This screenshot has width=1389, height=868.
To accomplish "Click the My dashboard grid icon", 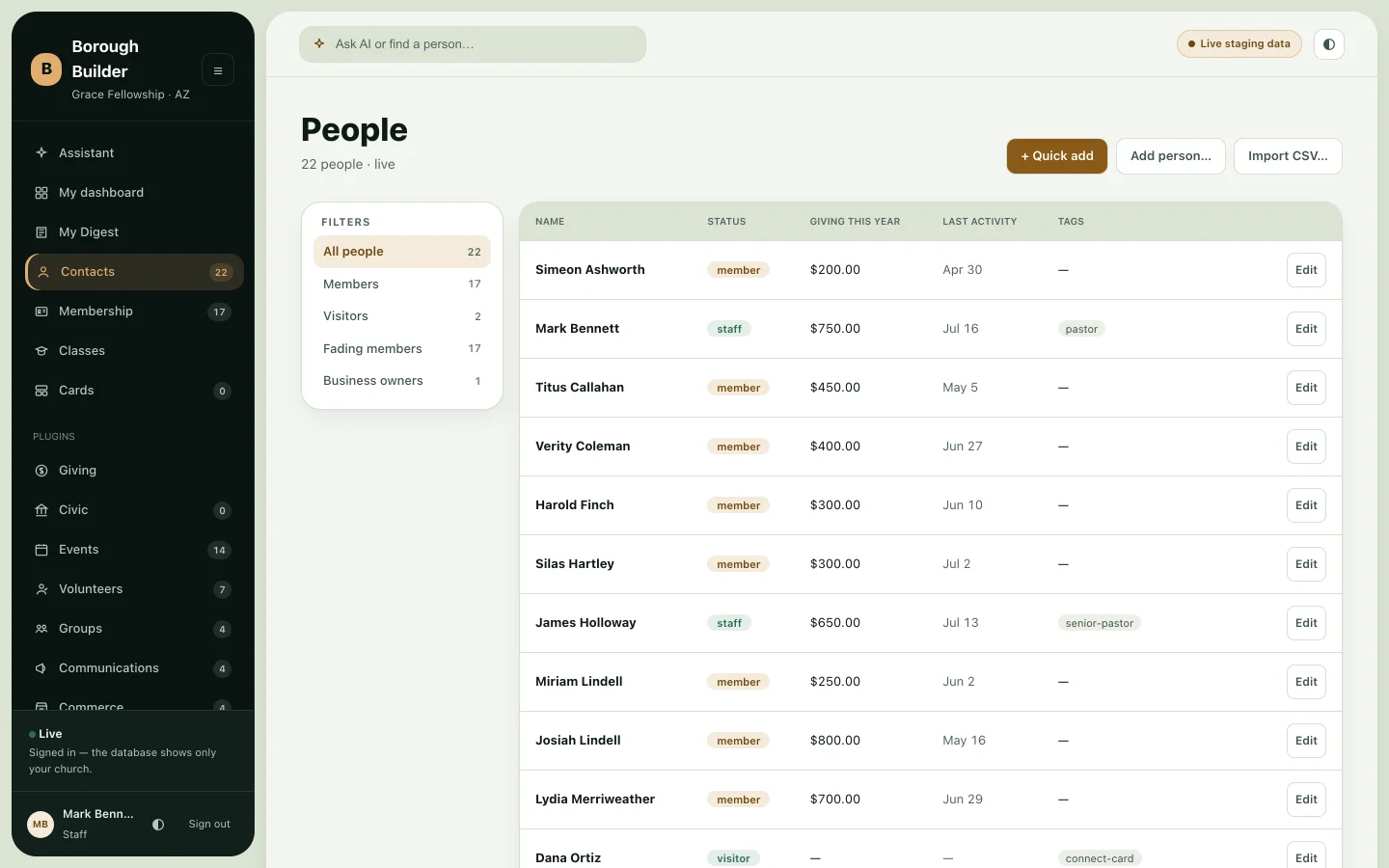I will pos(41,193).
